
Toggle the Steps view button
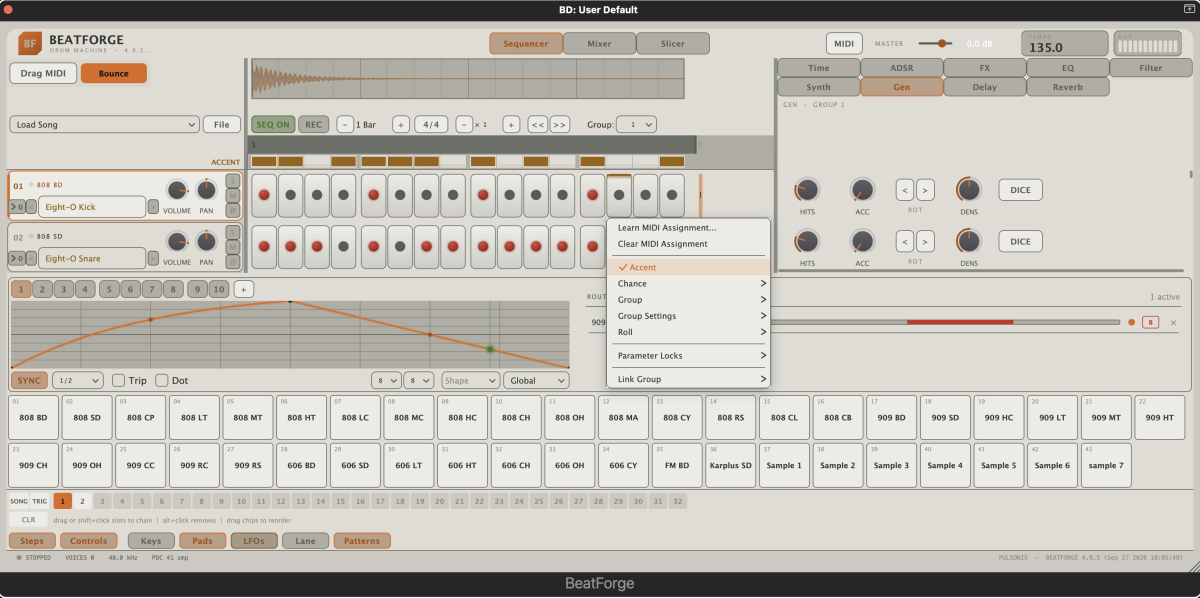(x=32, y=541)
